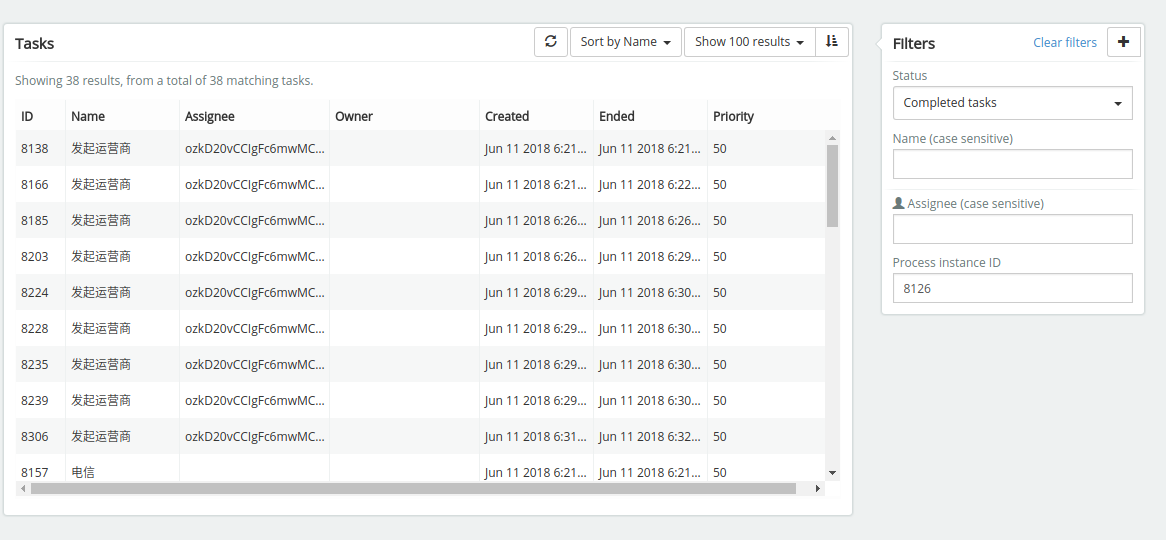Select task ID 8185
The height and width of the screenshot is (540, 1166).
pos(34,221)
